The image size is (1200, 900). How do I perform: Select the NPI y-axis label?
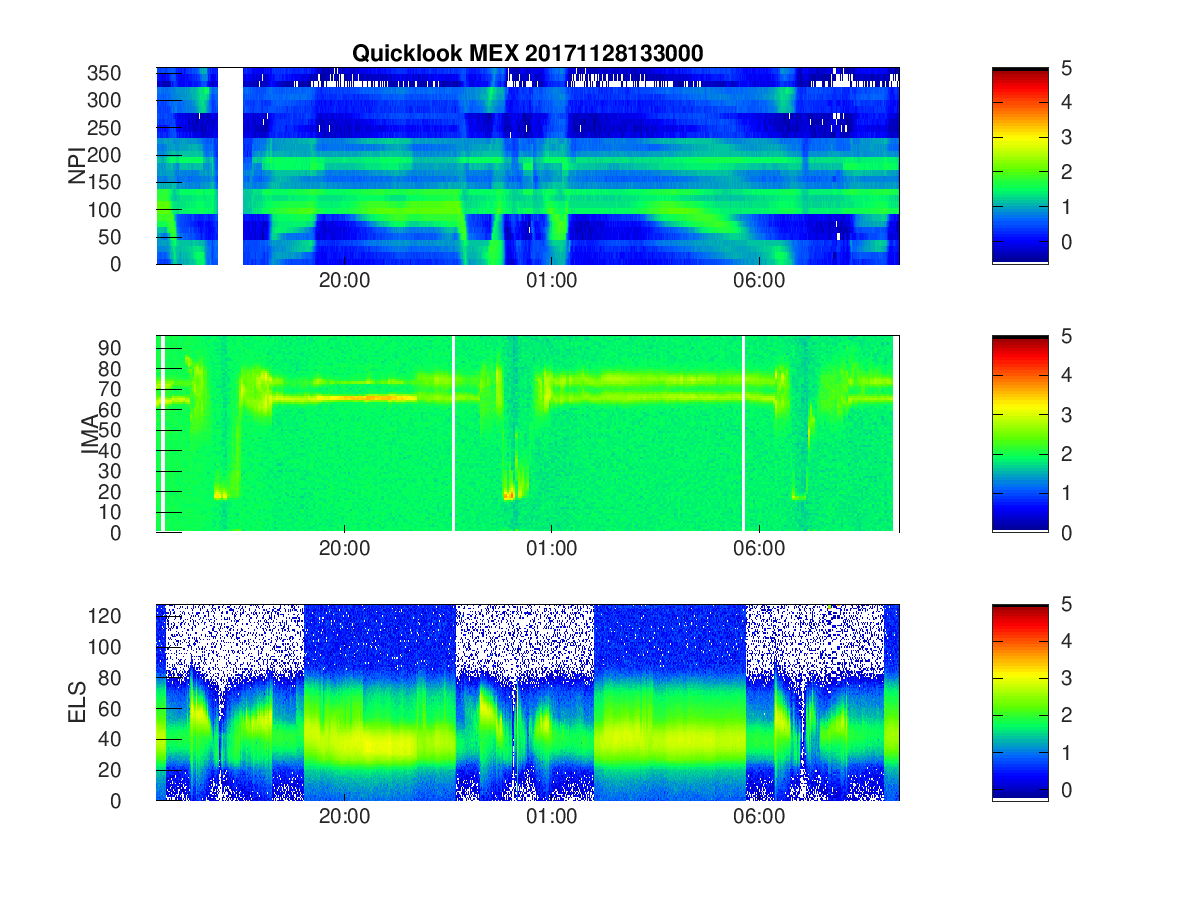(x=76, y=166)
